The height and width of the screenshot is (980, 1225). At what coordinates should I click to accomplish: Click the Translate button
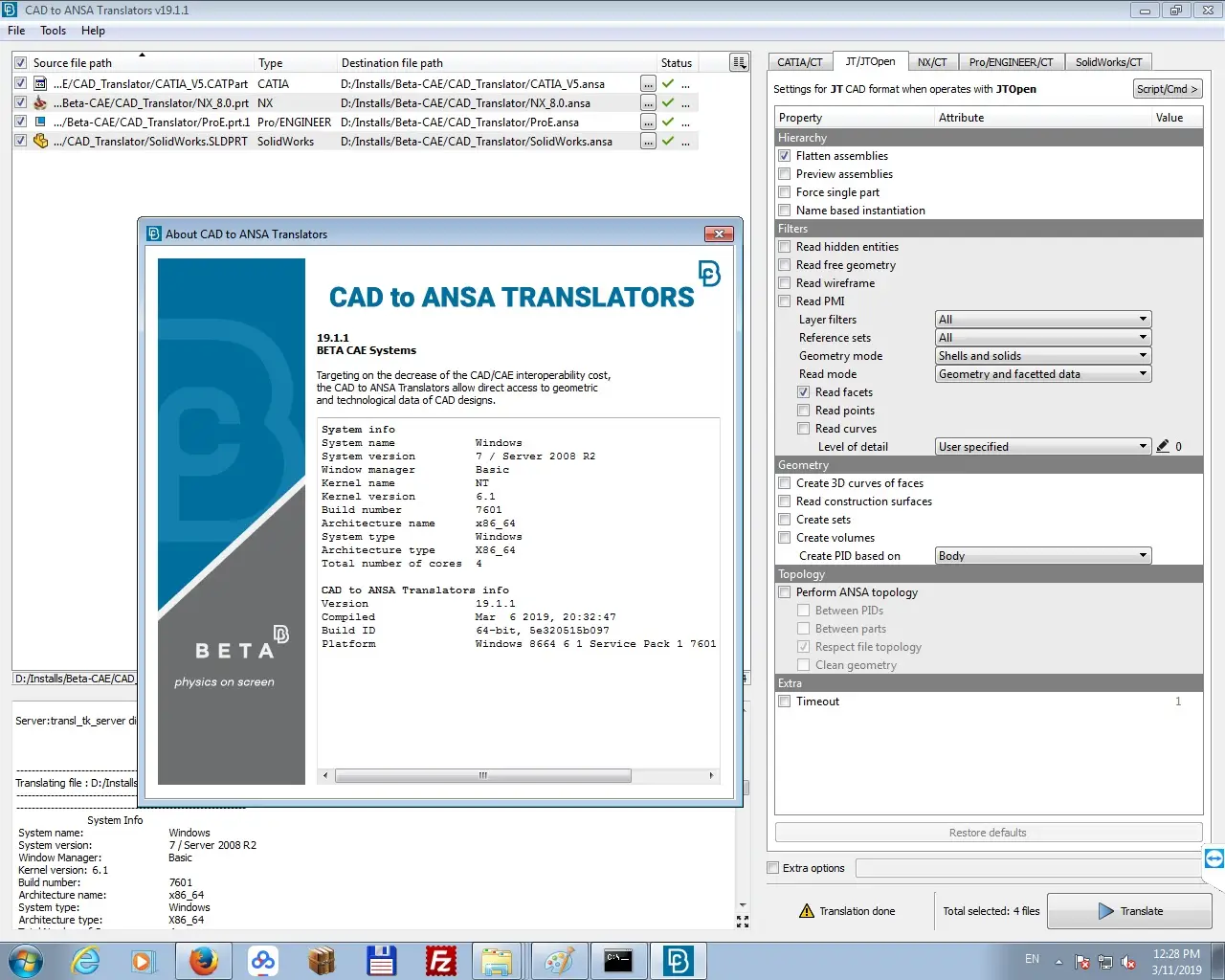pos(1129,911)
